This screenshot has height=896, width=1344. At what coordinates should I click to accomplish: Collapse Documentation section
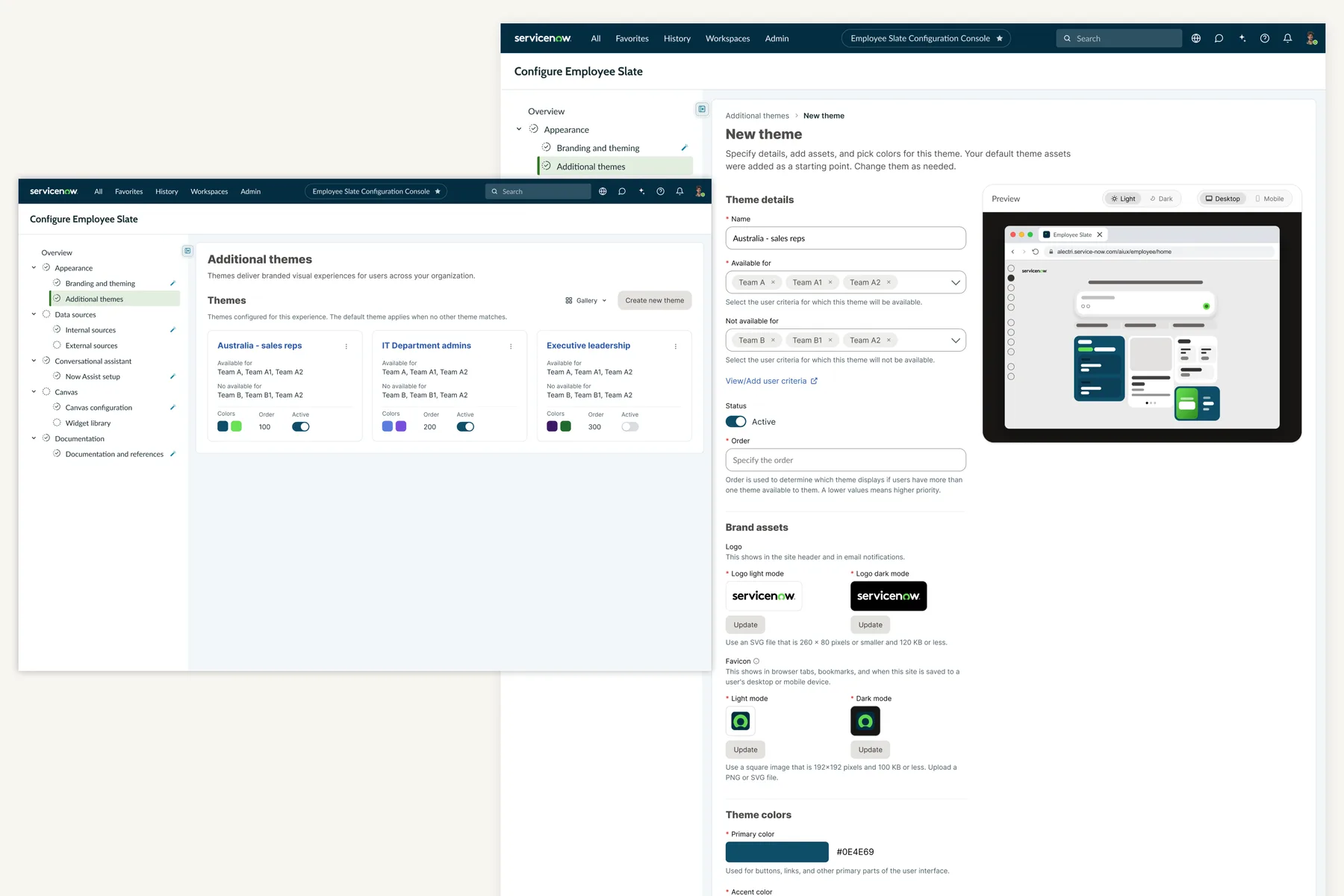[34, 438]
